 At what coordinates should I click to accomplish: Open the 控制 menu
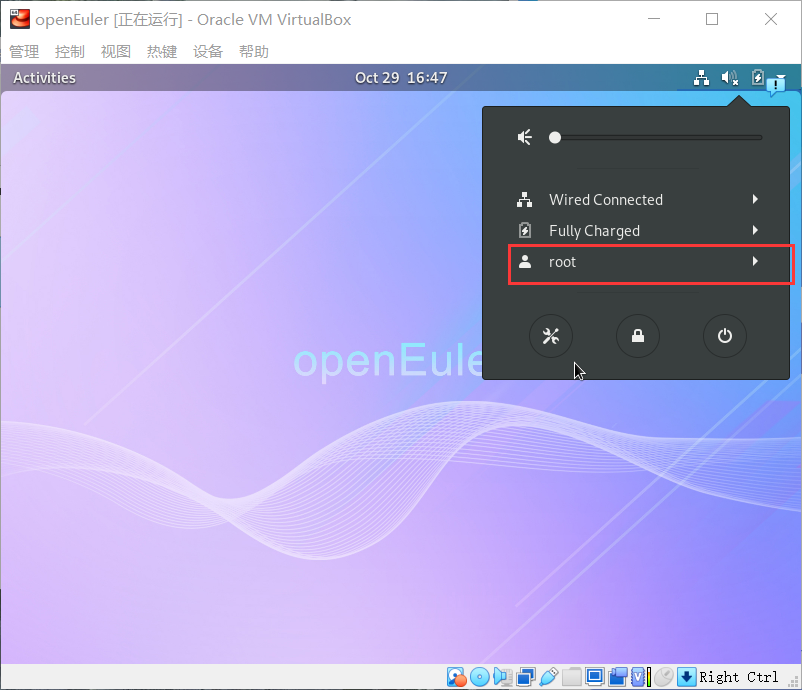70,51
